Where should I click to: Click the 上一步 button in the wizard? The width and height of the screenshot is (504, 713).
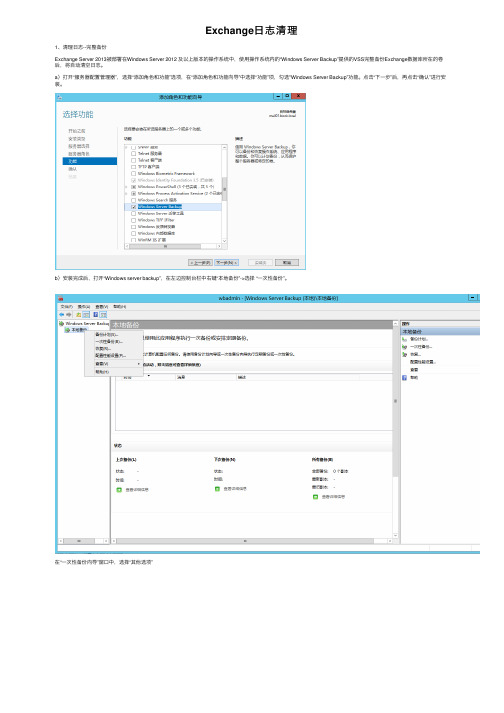click(x=200, y=263)
